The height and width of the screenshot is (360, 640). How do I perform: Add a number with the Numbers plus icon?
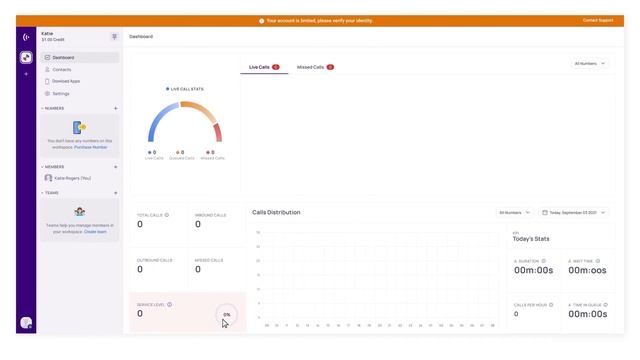coord(116,109)
